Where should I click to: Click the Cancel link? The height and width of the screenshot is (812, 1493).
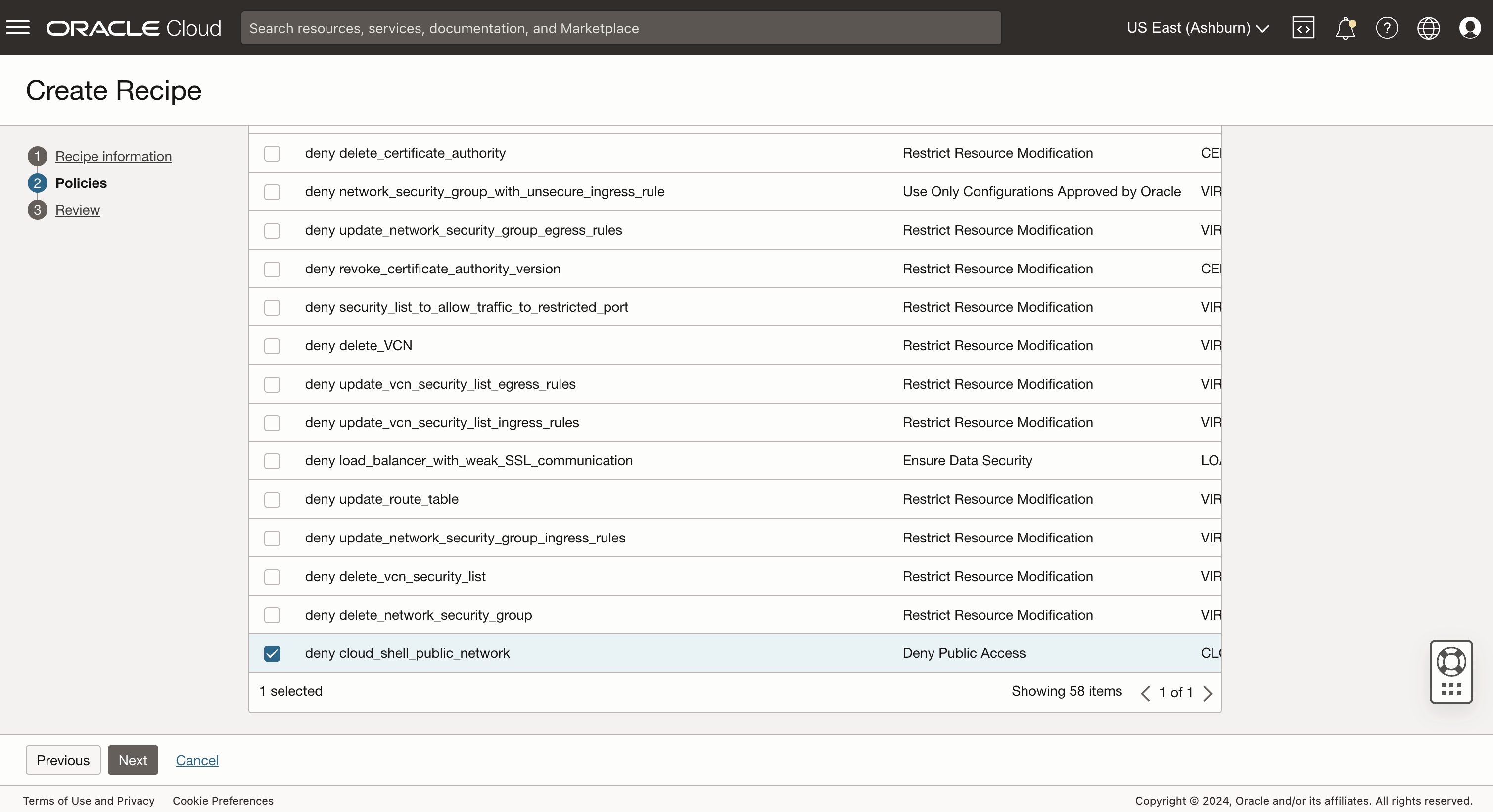click(x=197, y=760)
